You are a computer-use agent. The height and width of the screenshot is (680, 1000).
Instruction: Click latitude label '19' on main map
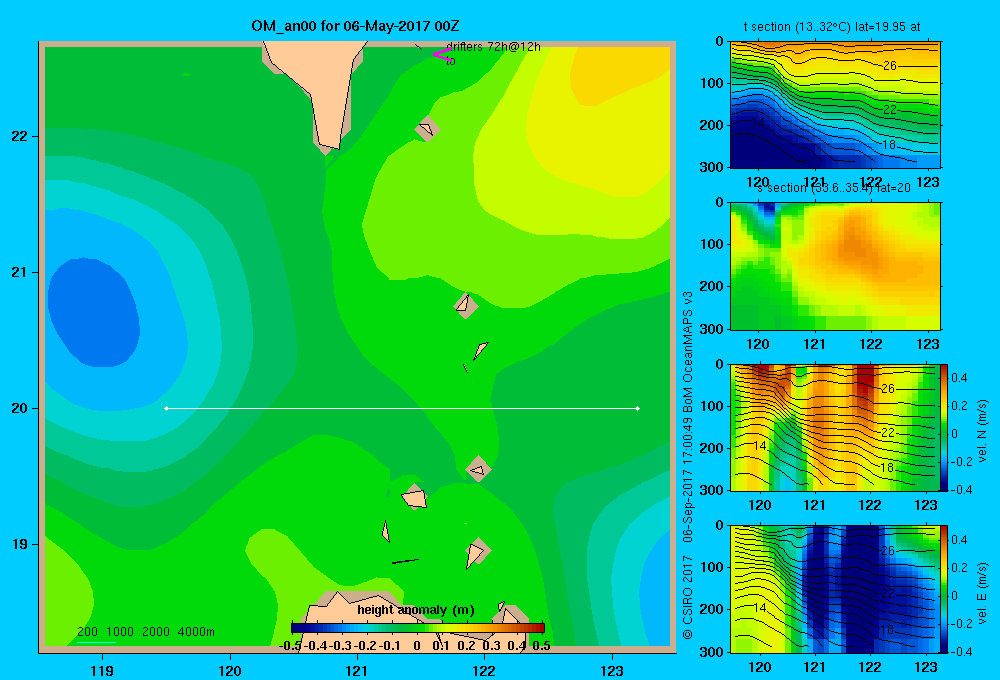coord(20,544)
